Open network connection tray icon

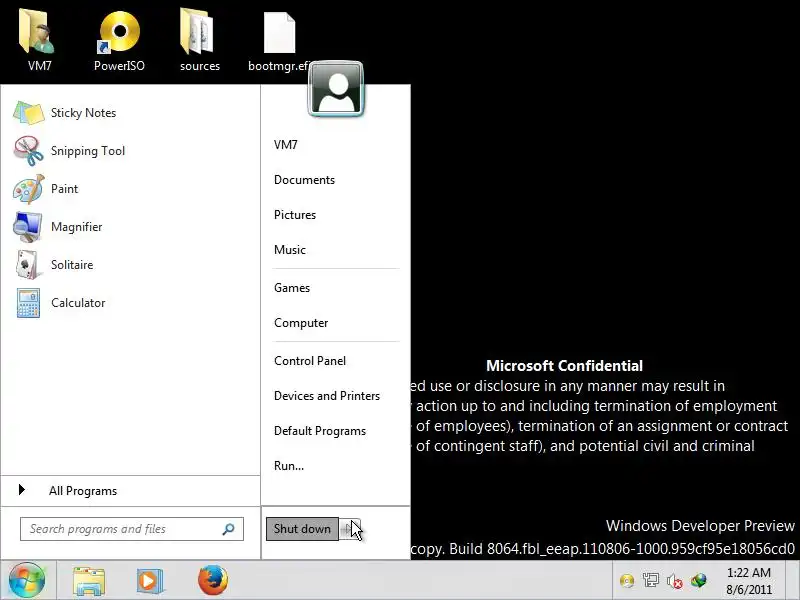[x=651, y=581]
